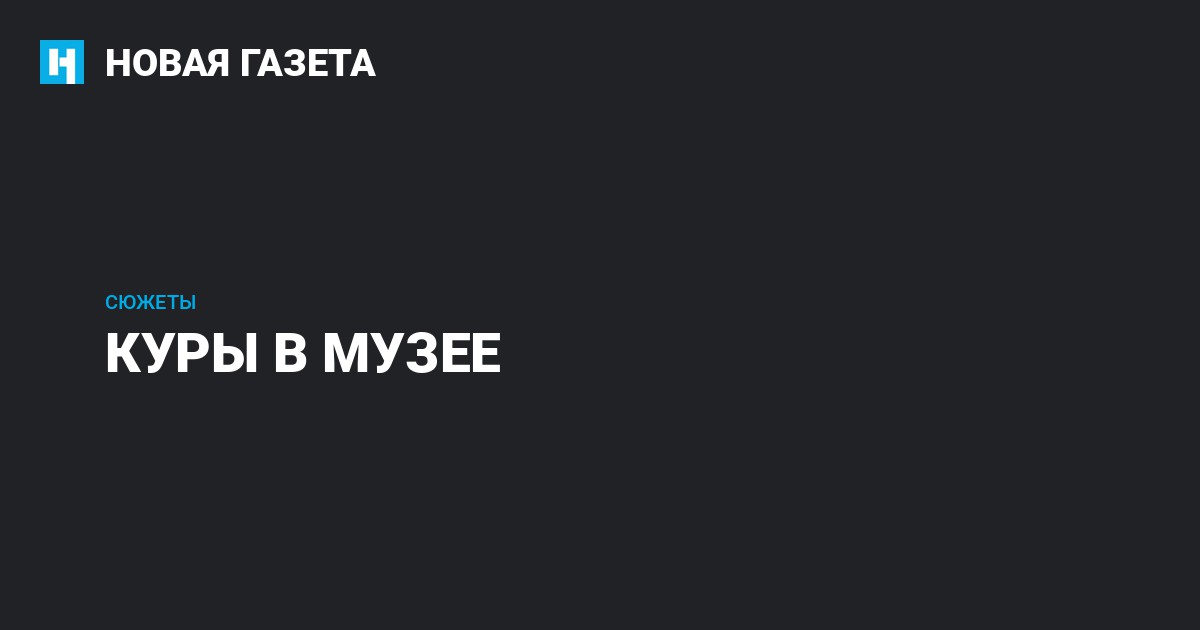Click the first letter «С» of «СЮЖЕТЫ»

coord(111,302)
